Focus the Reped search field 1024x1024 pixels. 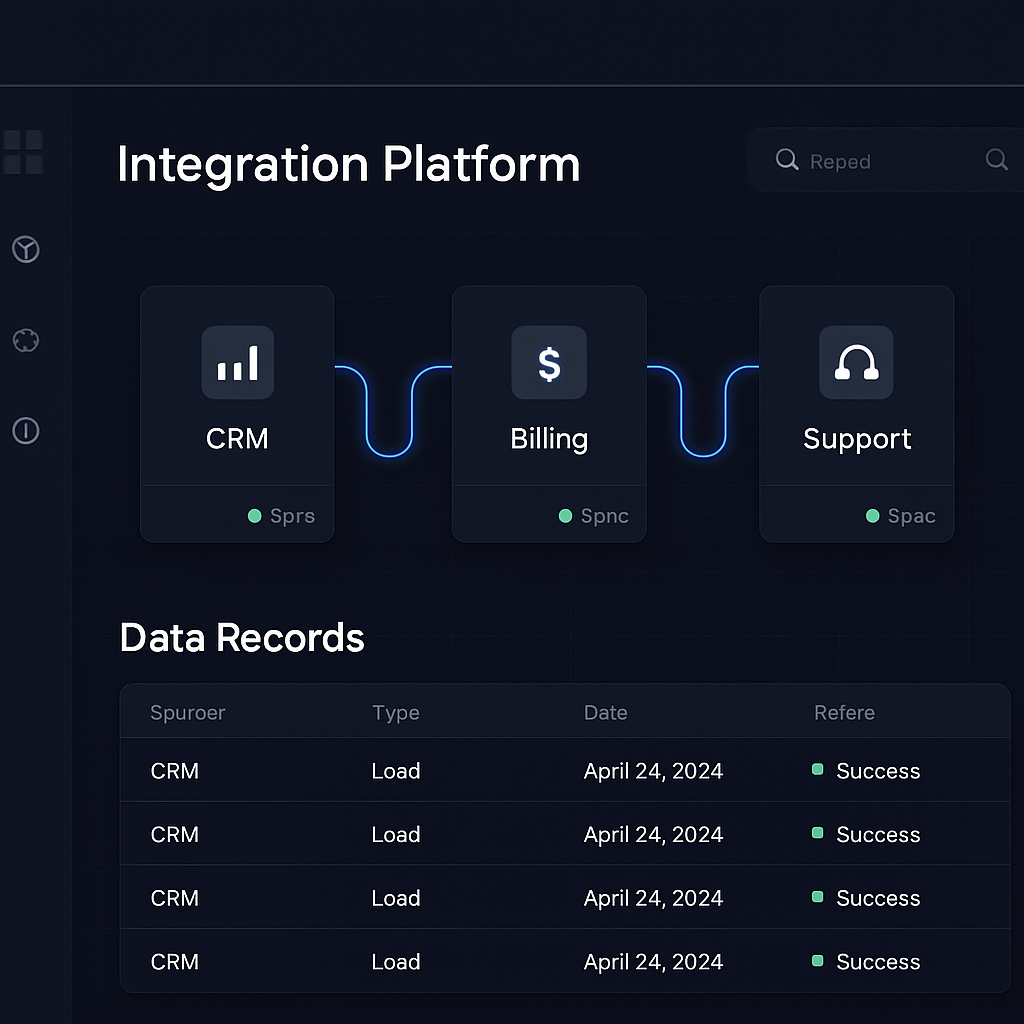tap(886, 160)
